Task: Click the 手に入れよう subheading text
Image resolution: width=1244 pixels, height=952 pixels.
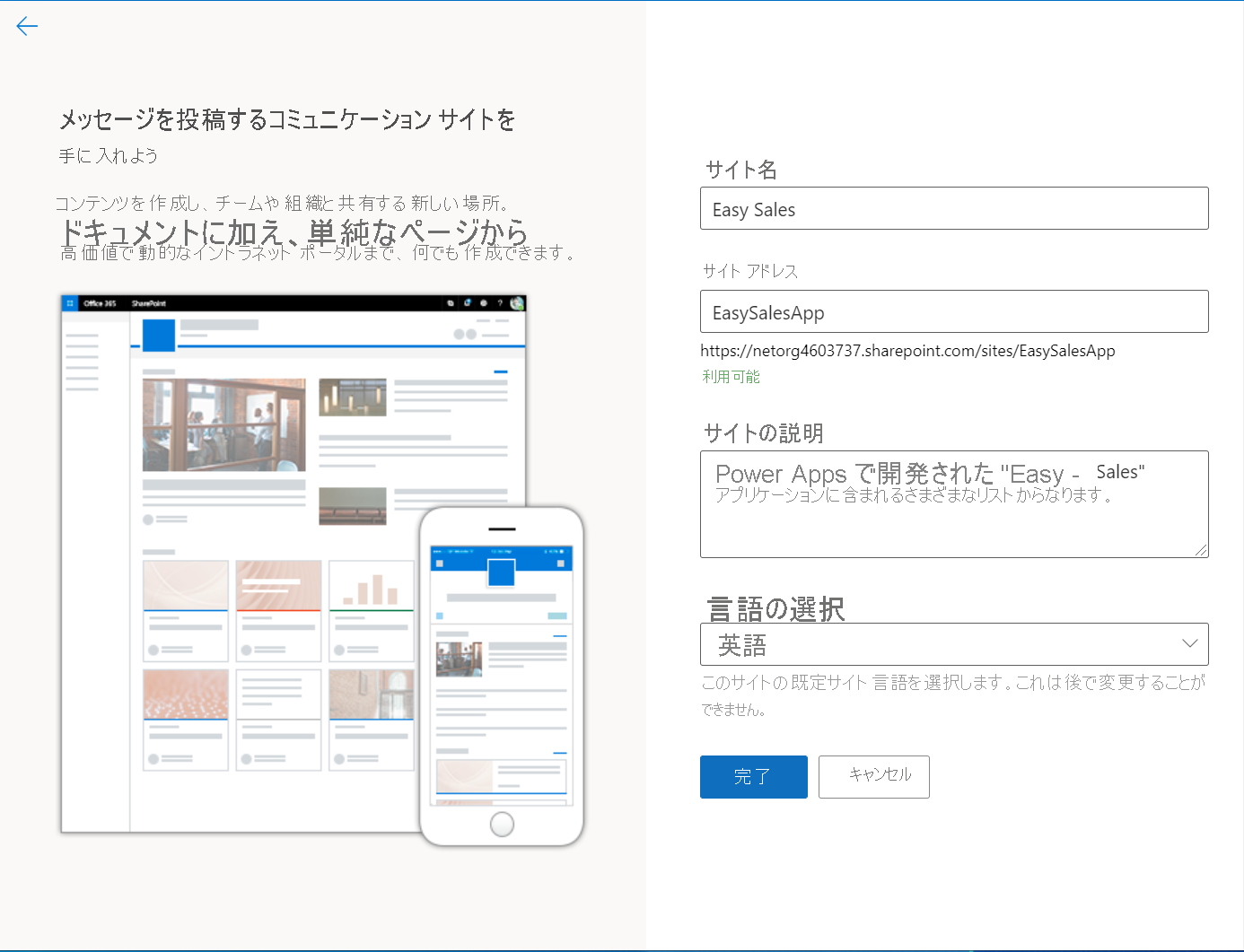Action: tap(109, 156)
